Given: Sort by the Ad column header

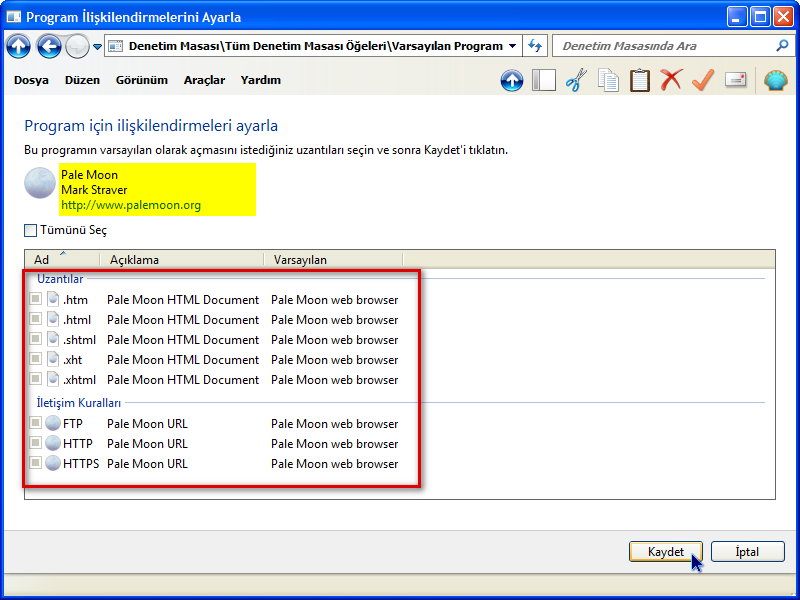Looking at the screenshot, I should point(62,259).
